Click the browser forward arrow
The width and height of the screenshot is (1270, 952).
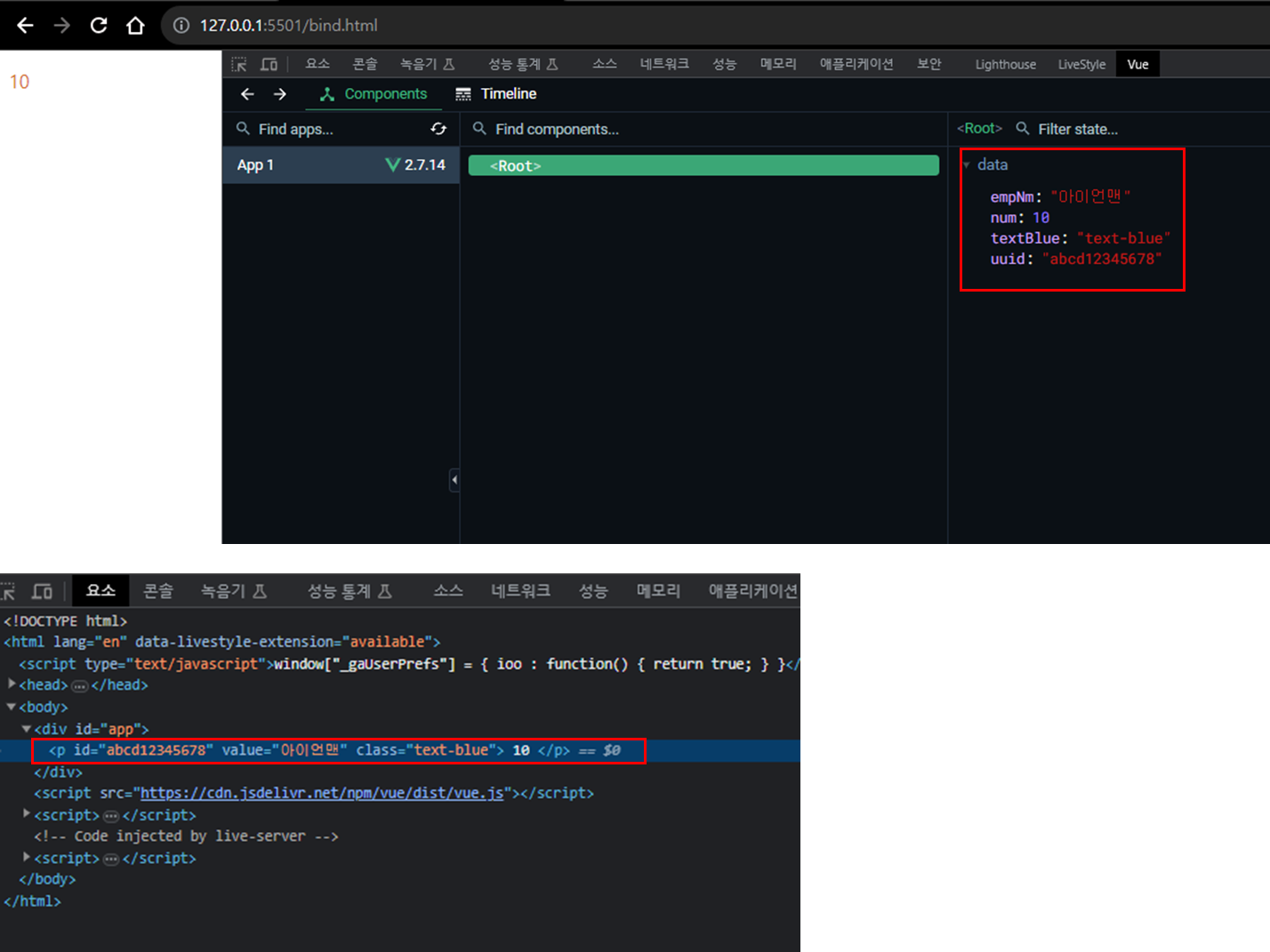point(61,25)
